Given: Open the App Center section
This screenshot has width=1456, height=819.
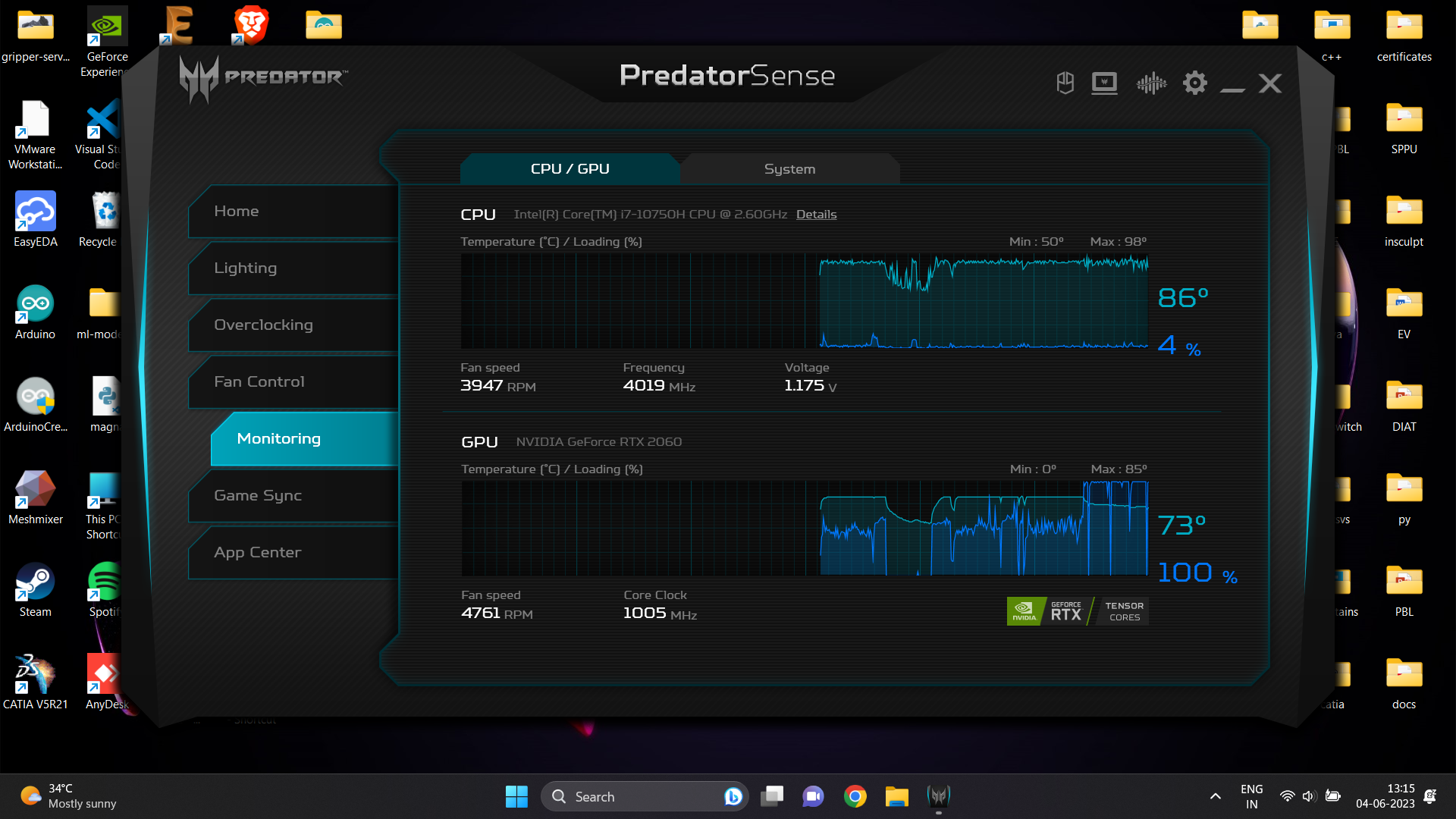Looking at the screenshot, I should [x=293, y=553].
